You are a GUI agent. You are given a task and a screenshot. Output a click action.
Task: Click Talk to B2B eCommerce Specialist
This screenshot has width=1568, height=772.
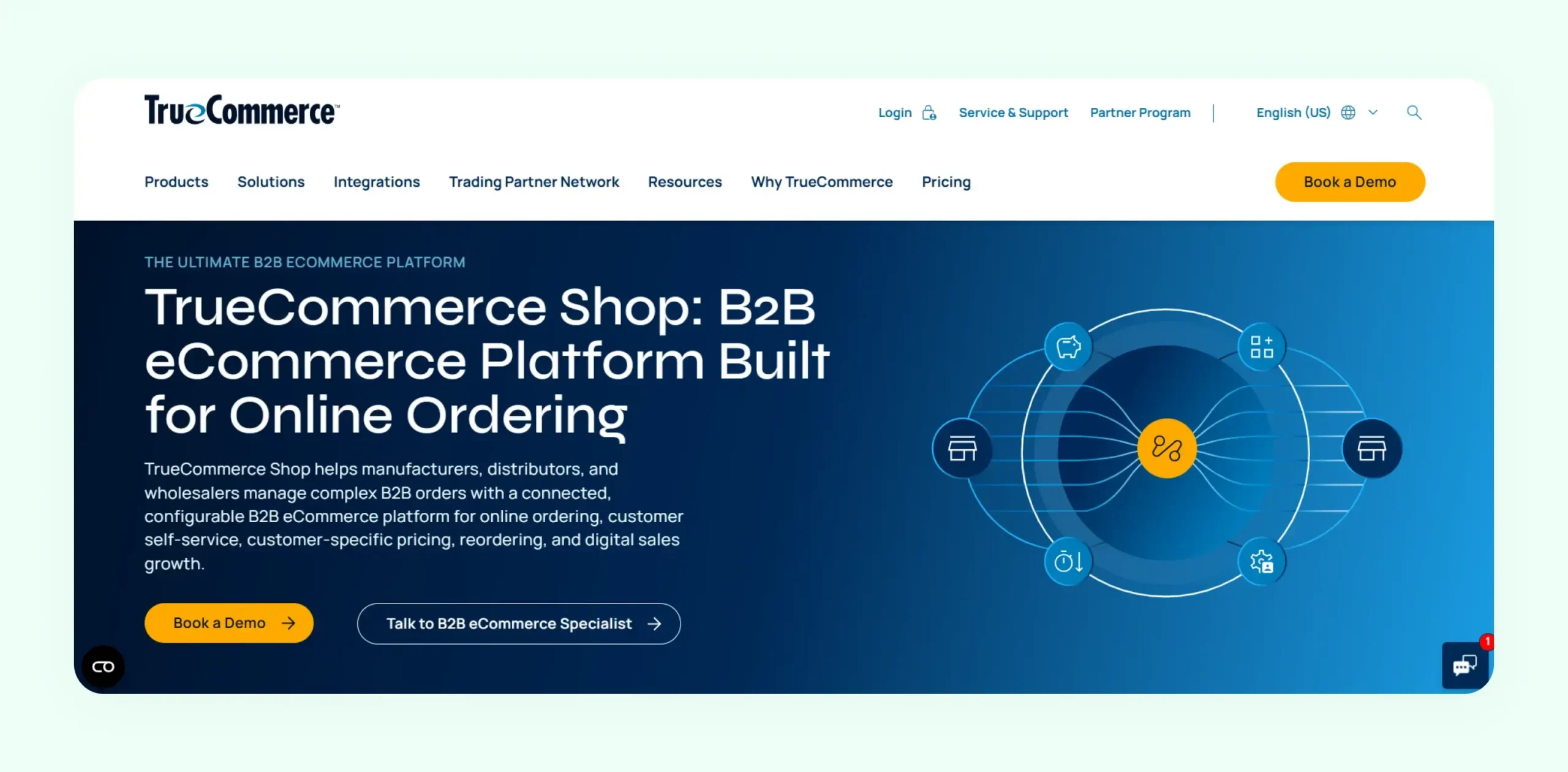[519, 624]
